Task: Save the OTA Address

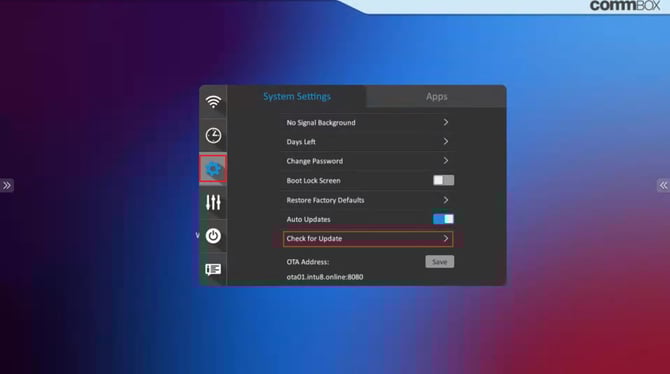Action: [440, 262]
